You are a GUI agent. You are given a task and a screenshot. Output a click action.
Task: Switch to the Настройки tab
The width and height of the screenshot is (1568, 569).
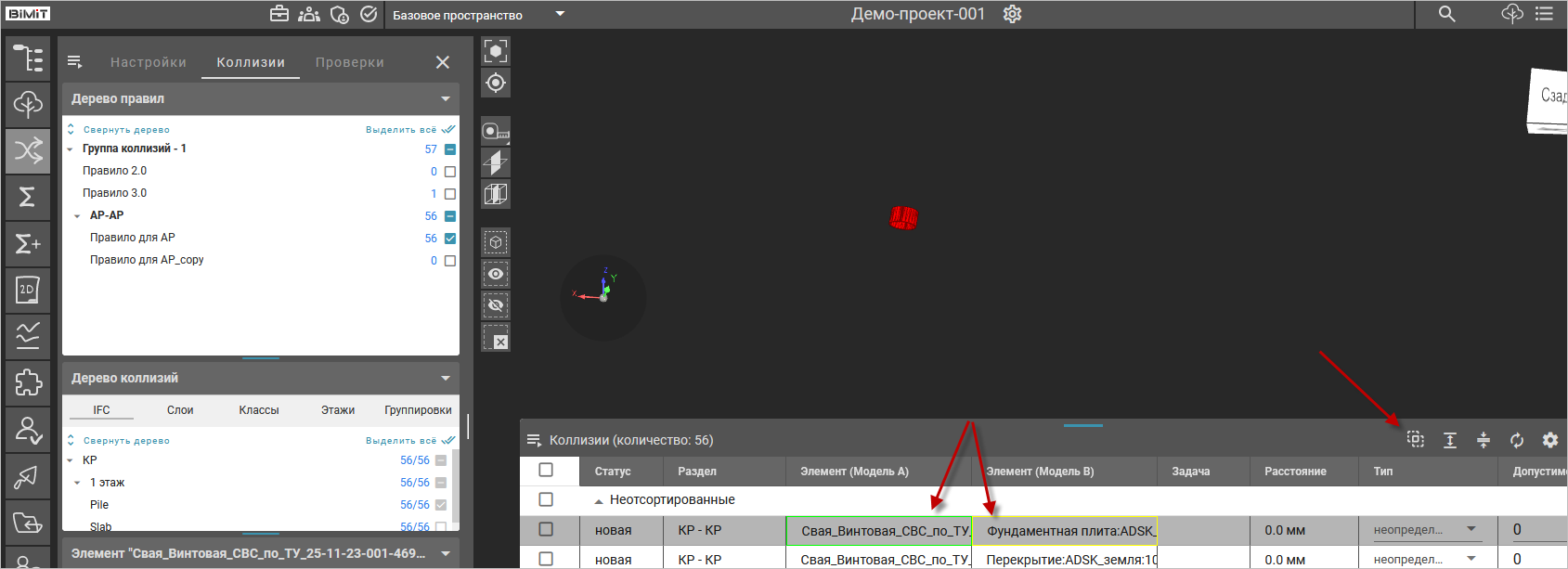point(149,62)
